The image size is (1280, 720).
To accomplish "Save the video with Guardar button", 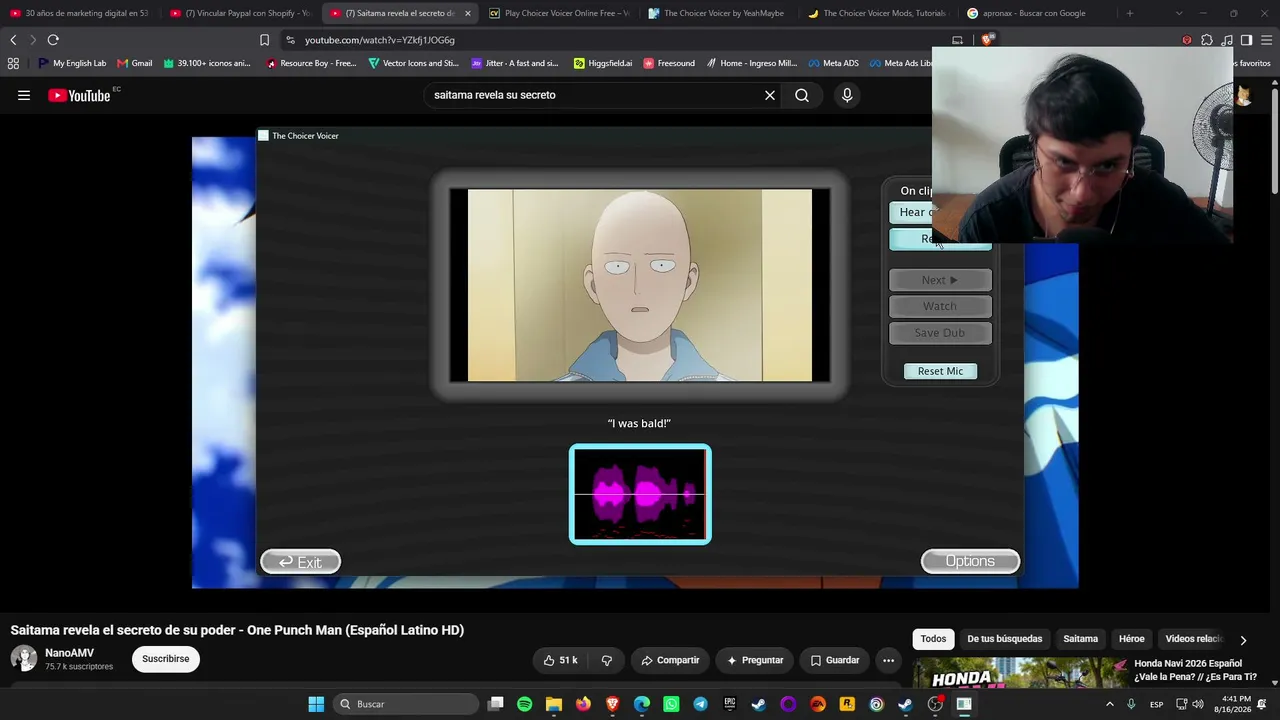I will click(835, 660).
